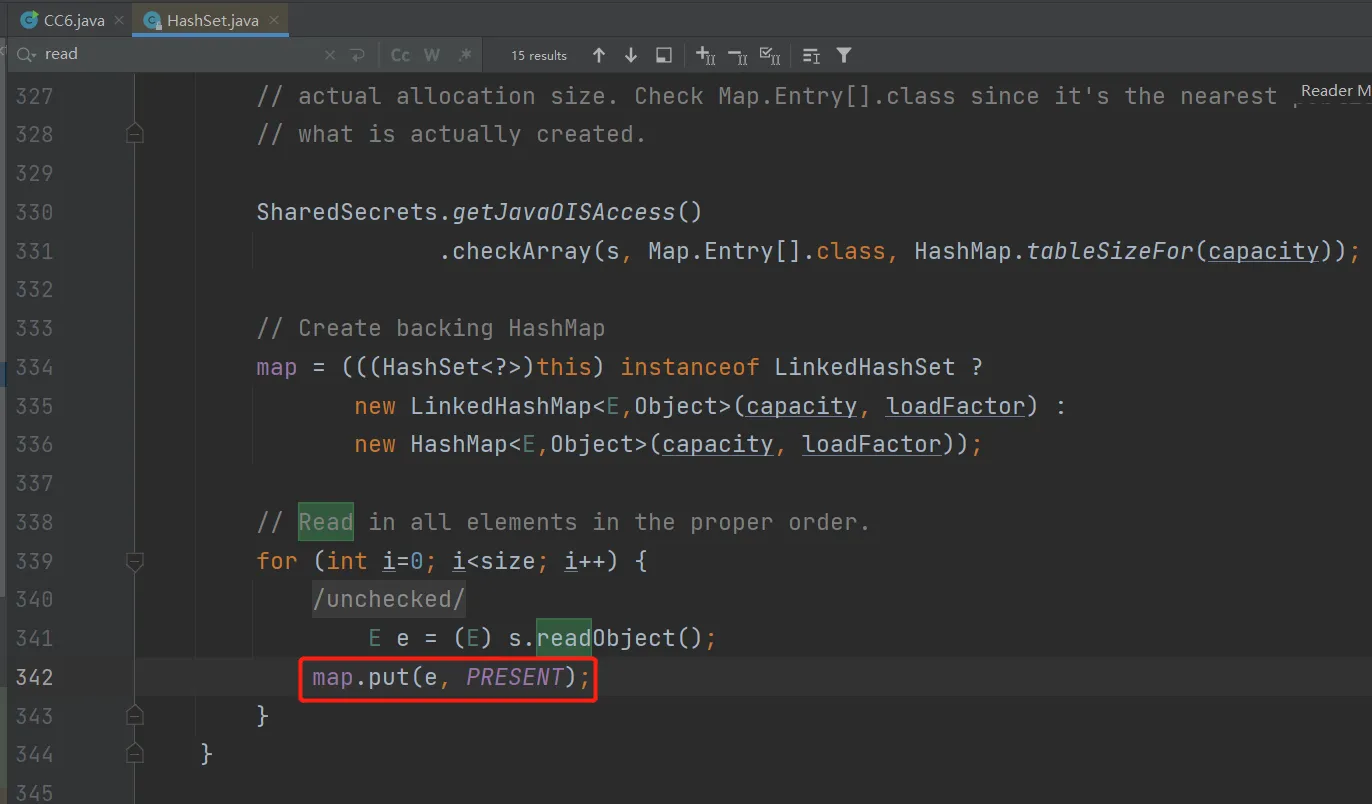Toggle search in selection only
Viewport: 1372px width, 804px height.
811,56
